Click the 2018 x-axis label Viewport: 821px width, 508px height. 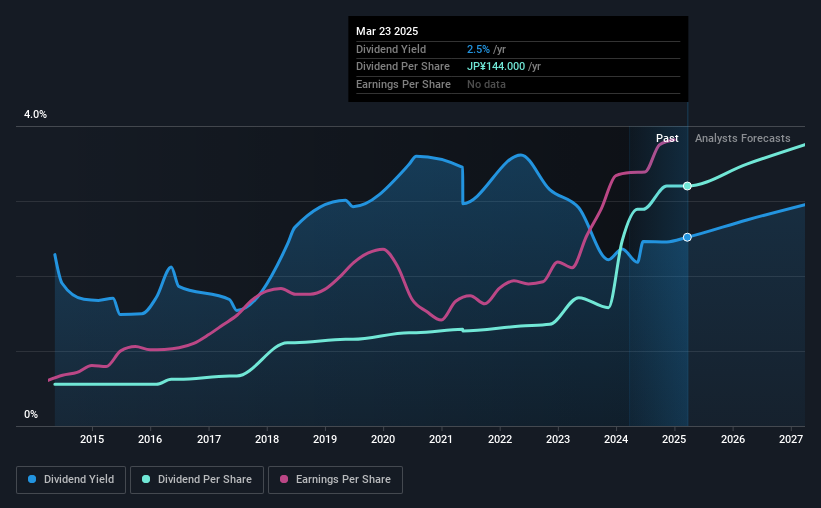coord(267,439)
